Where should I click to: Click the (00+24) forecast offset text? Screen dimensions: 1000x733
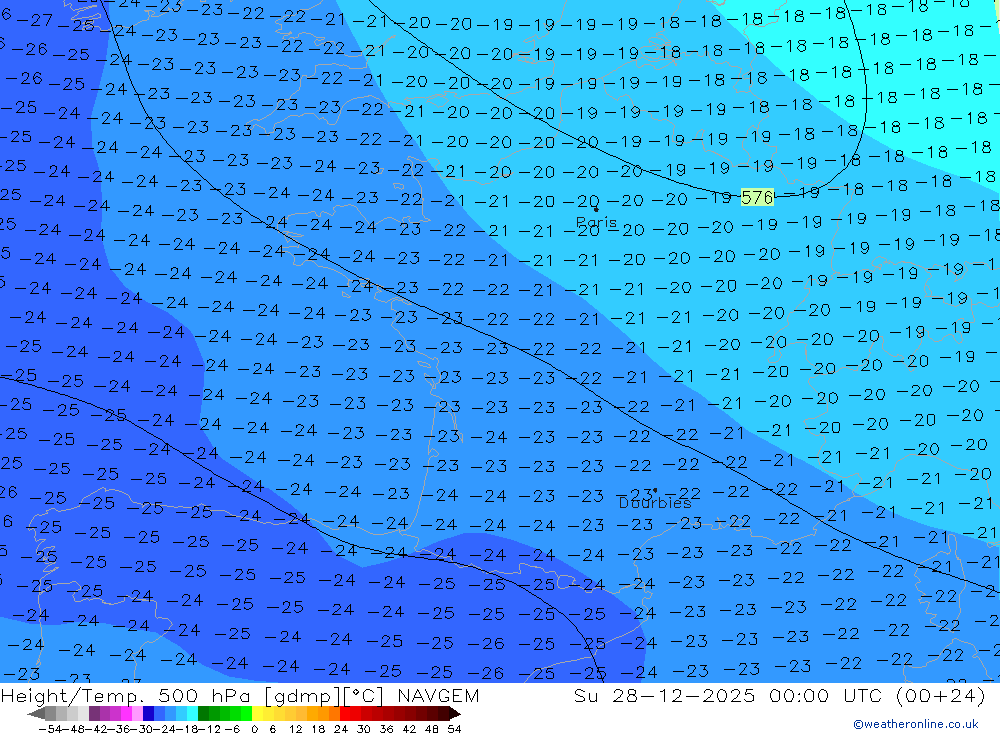click(941, 695)
